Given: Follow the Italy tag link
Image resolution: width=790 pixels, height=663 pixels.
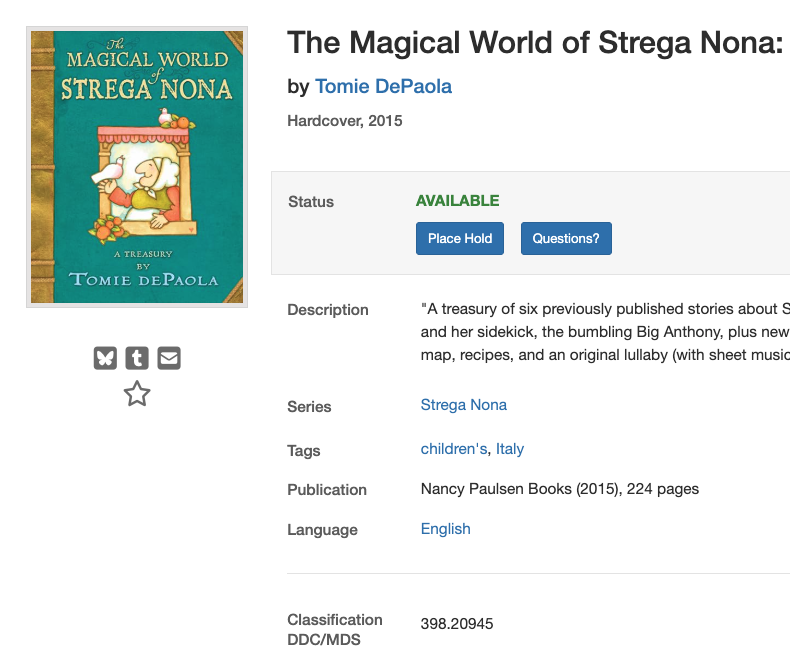Looking at the screenshot, I should (x=510, y=449).
